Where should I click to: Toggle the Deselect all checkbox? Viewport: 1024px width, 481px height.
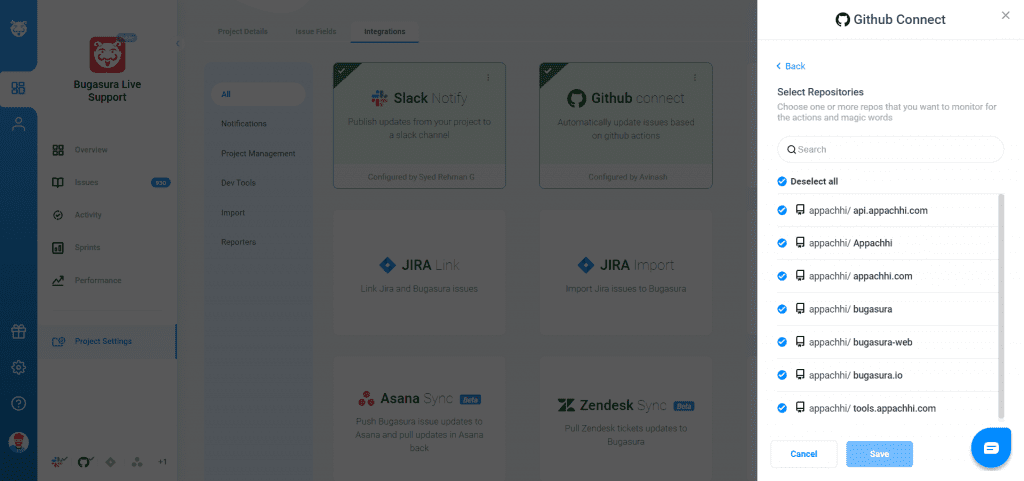[782, 181]
